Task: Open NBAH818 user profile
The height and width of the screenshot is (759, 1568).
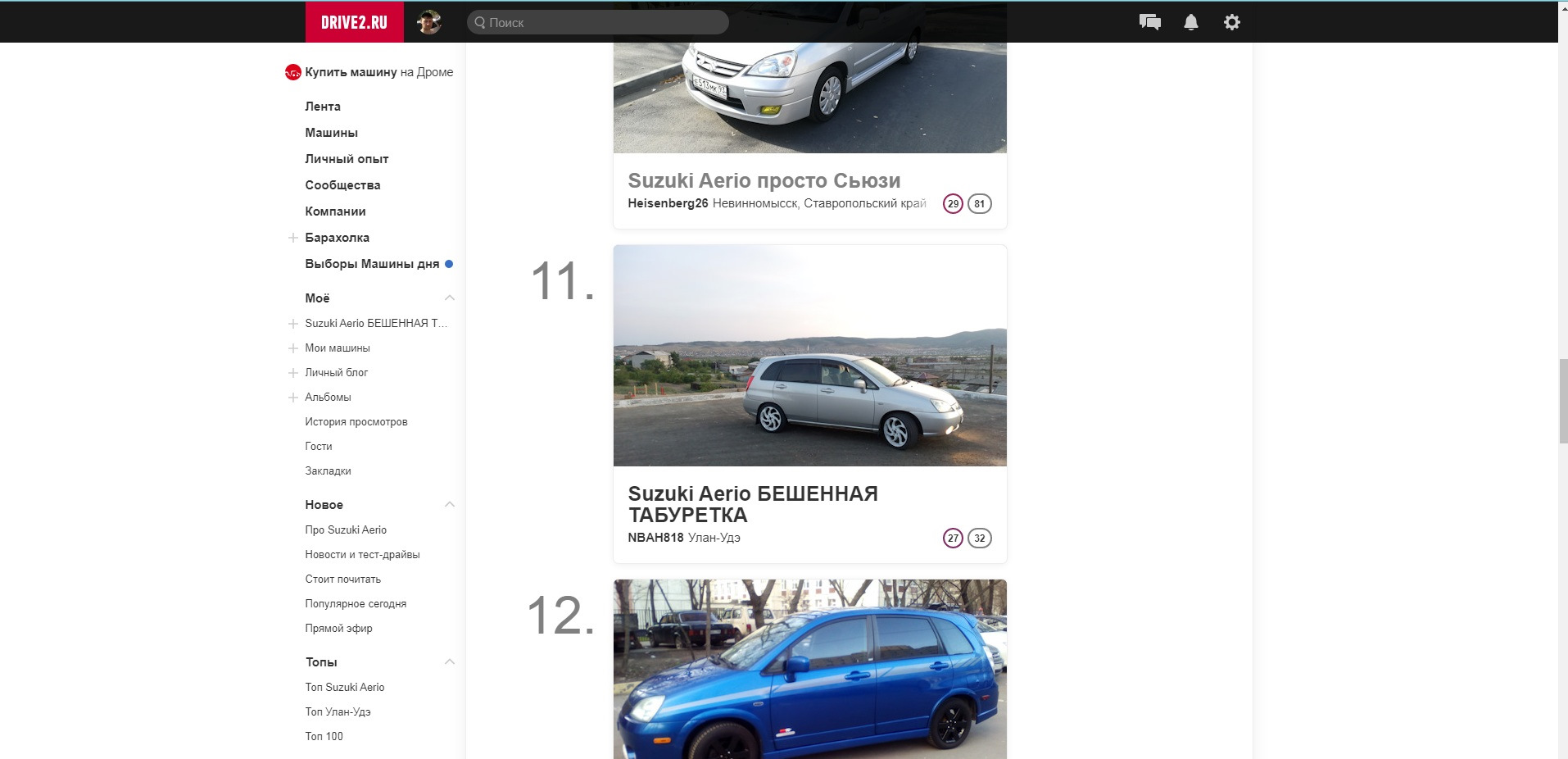Action: click(x=655, y=538)
